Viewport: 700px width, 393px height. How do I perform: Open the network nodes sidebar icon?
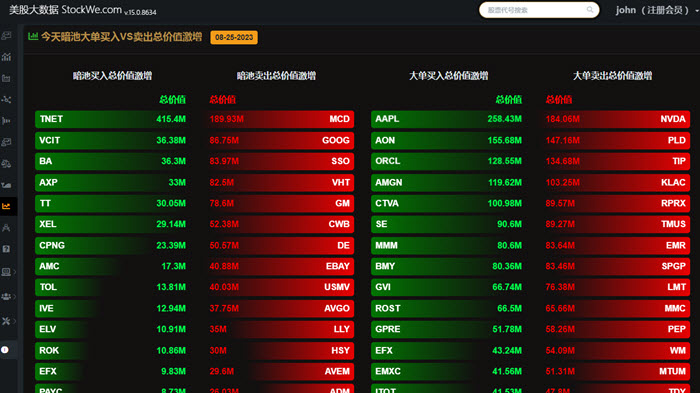[6, 100]
